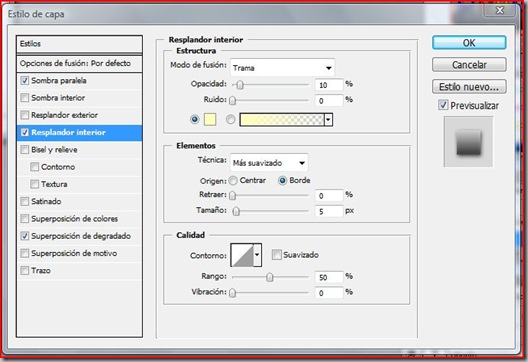Open the Modo de fusión dropdown
Screen dimensions: 528x362
(x=282, y=68)
